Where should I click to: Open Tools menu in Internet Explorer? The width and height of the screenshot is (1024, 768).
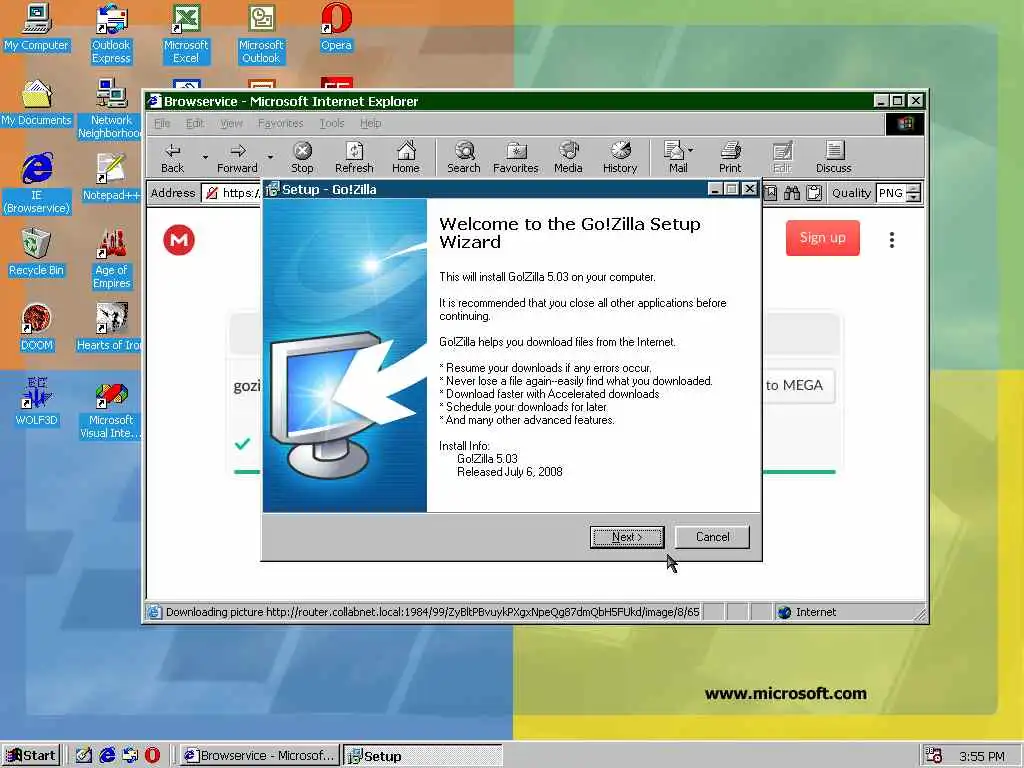[332, 123]
